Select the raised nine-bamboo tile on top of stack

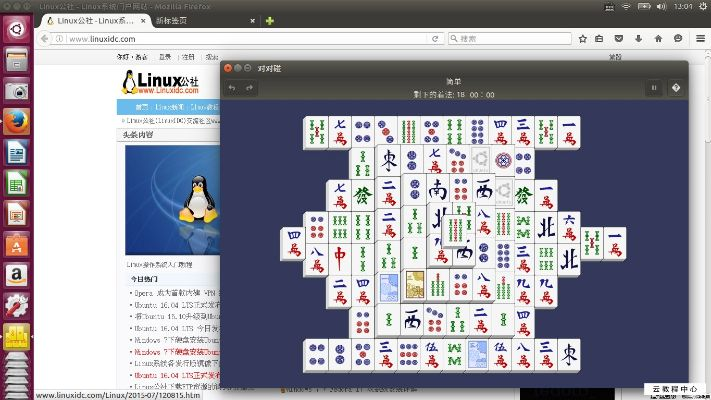(455, 230)
